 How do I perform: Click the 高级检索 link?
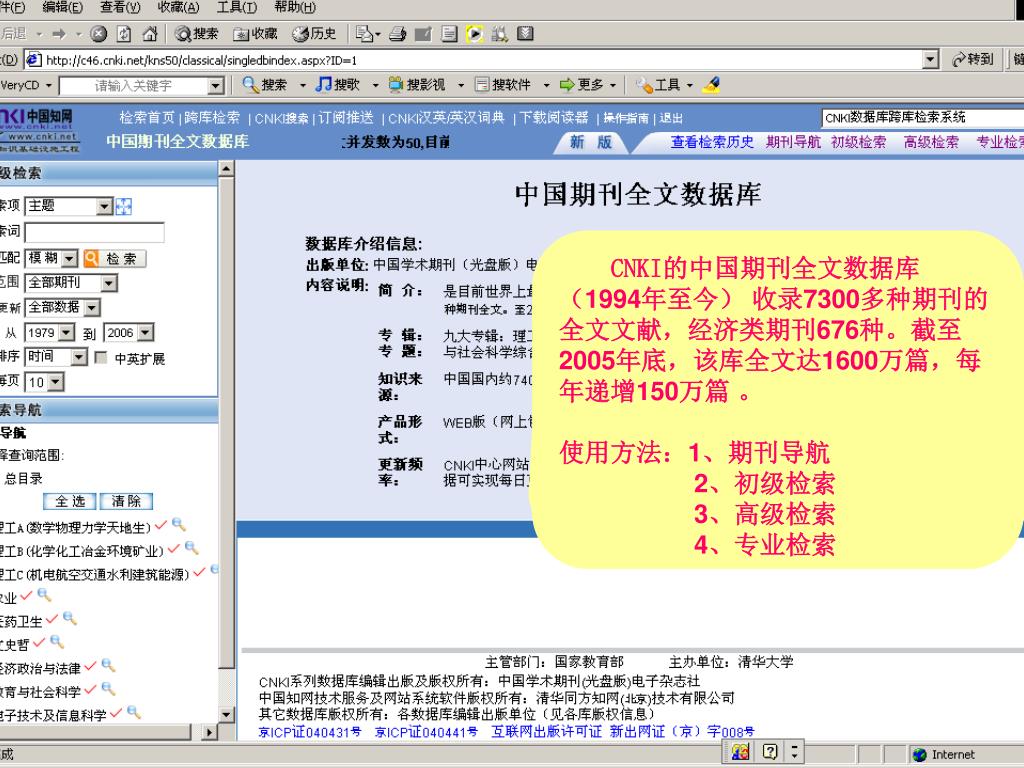coord(931,142)
